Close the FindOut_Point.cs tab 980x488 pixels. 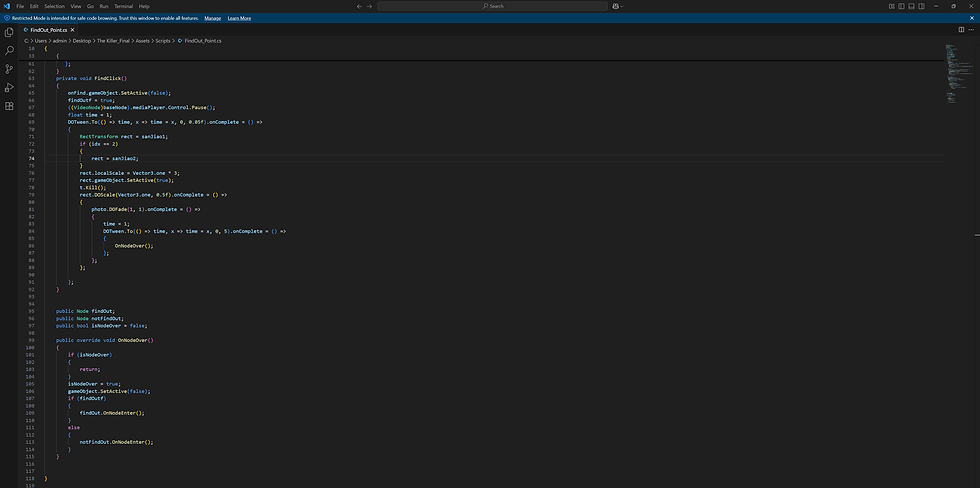[x=72, y=30]
